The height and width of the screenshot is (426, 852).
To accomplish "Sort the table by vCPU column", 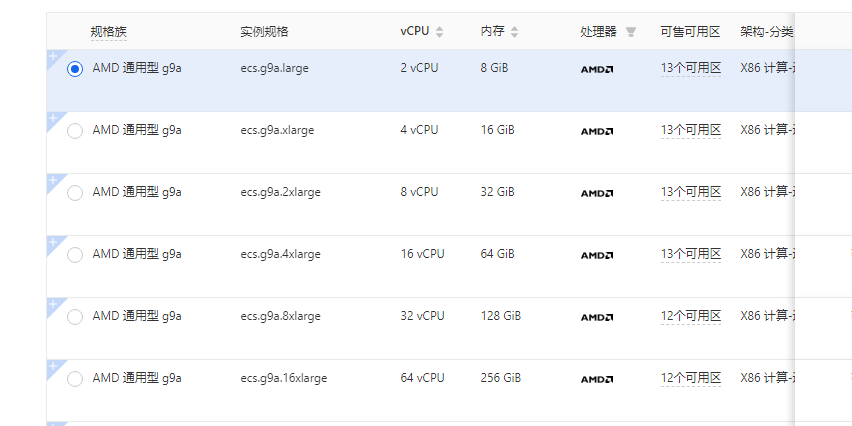I will pos(440,32).
